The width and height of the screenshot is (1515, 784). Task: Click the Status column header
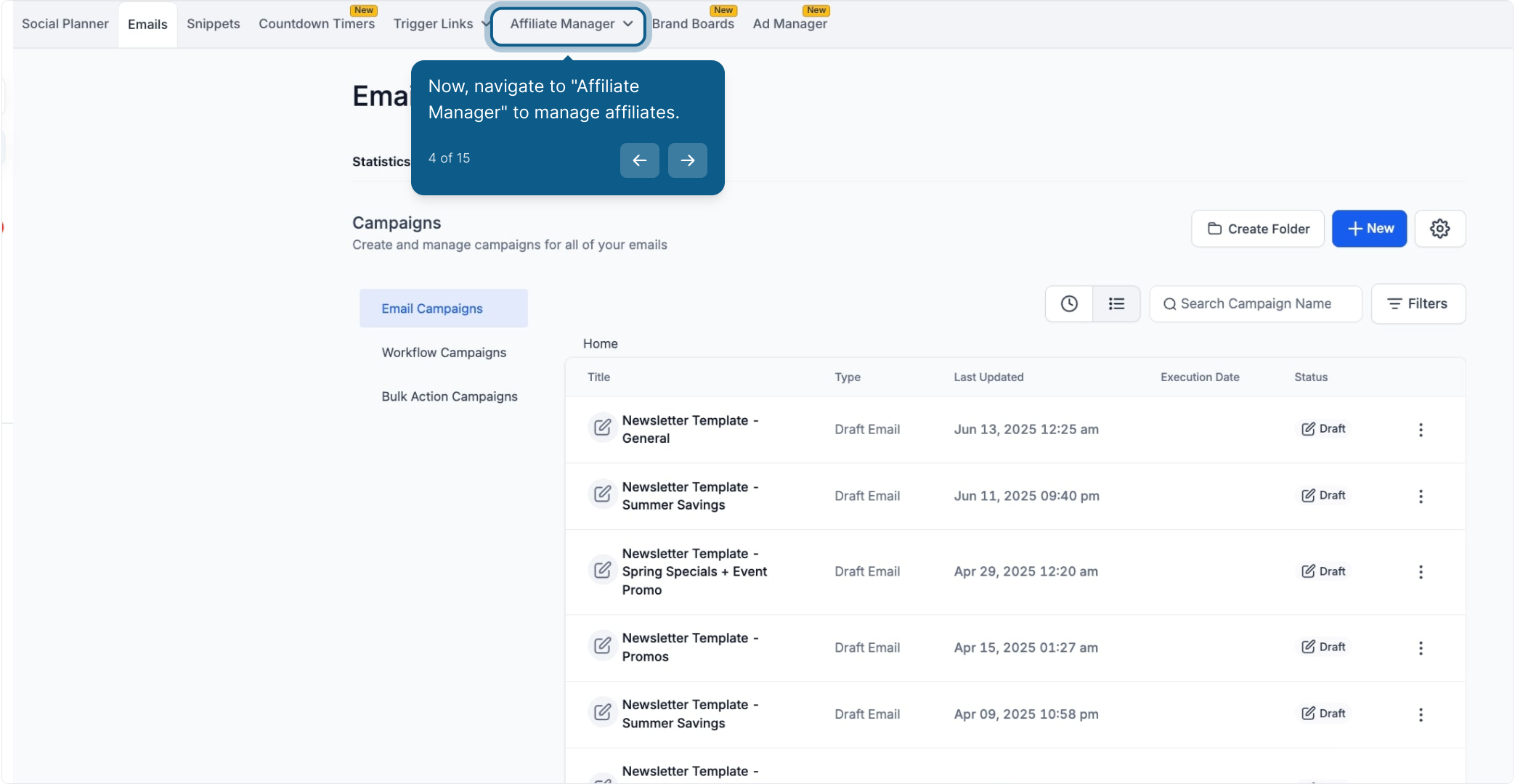(x=1311, y=377)
